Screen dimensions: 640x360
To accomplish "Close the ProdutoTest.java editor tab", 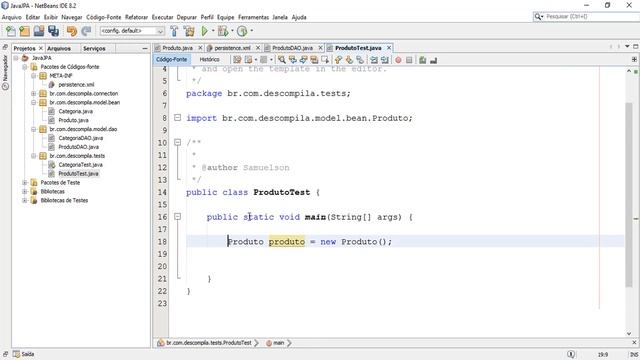I will (389, 48).
